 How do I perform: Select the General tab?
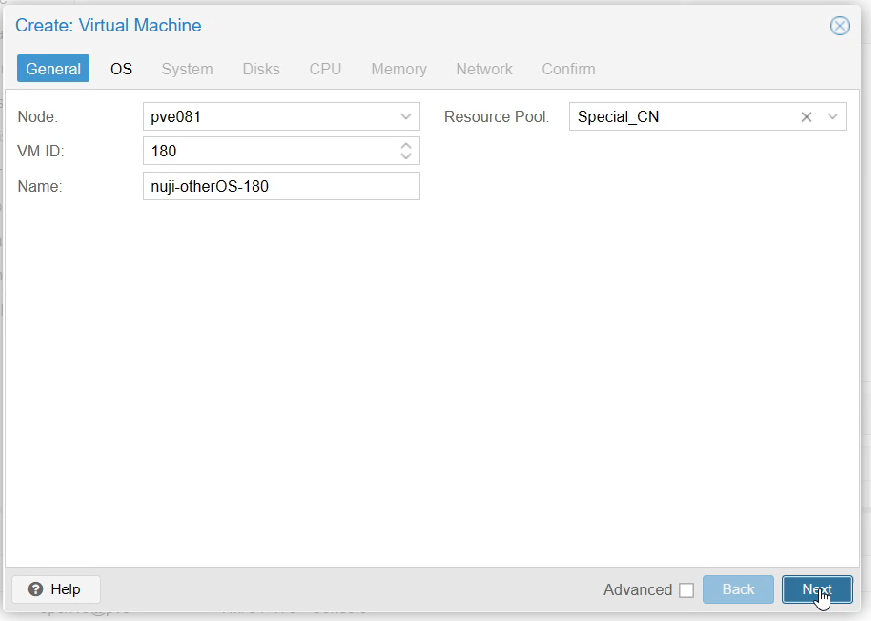tap(52, 68)
